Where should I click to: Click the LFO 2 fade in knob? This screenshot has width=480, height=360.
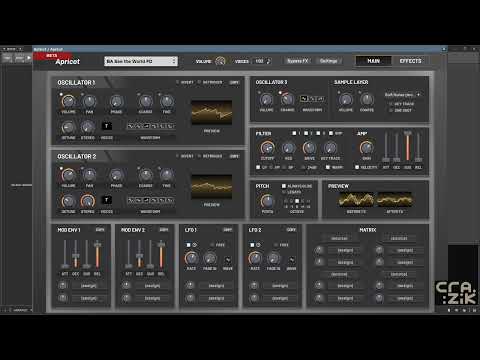click(273, 258)
